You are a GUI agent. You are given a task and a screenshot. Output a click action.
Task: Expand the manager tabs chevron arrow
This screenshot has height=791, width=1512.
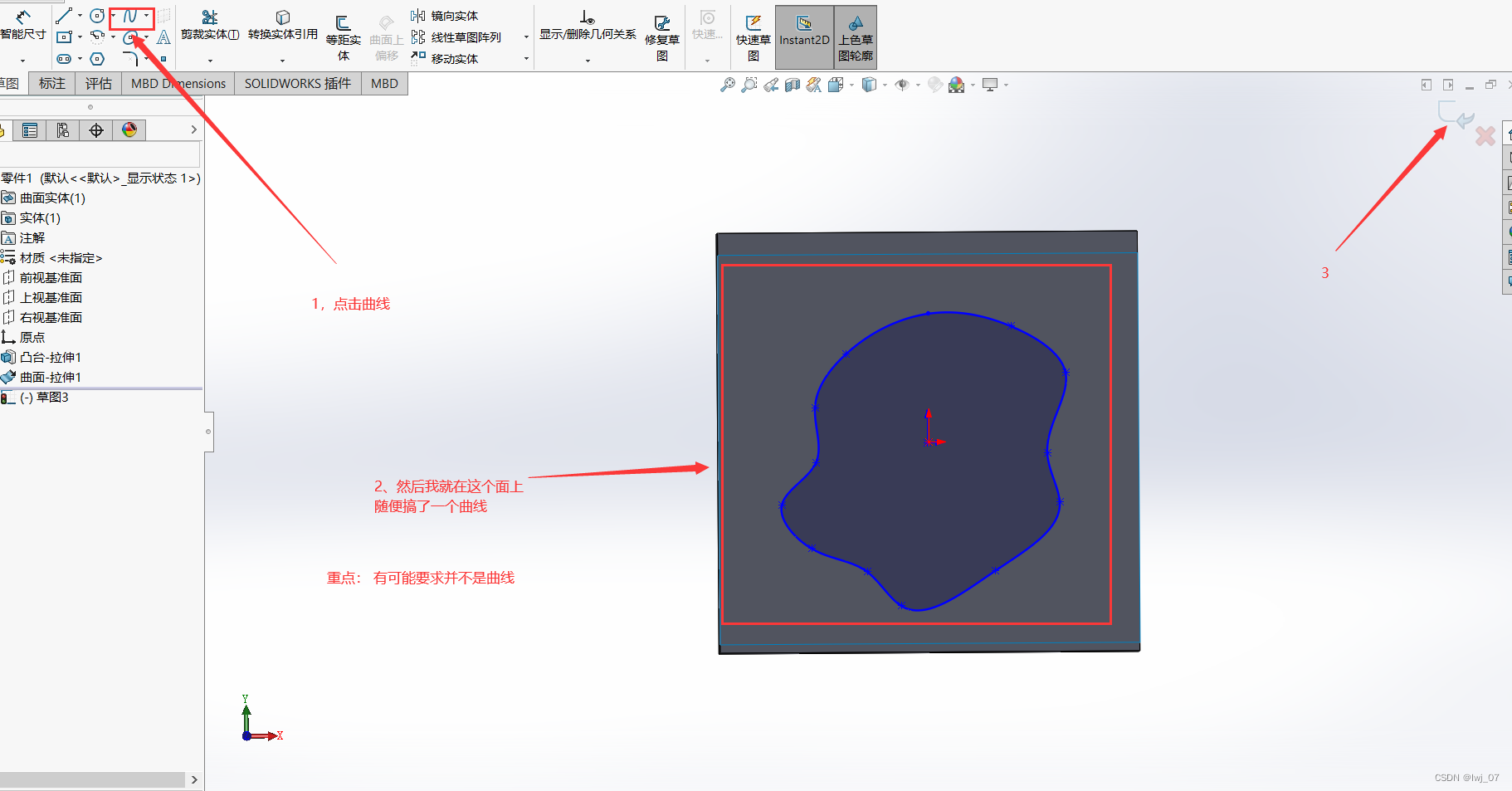click(193, 129)
